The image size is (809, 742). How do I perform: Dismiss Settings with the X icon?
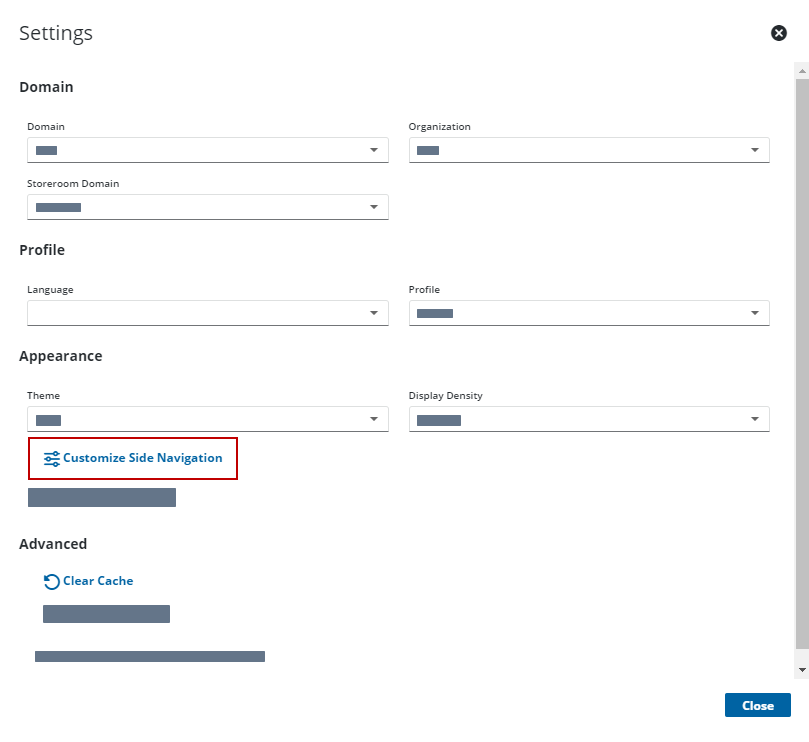779,33
